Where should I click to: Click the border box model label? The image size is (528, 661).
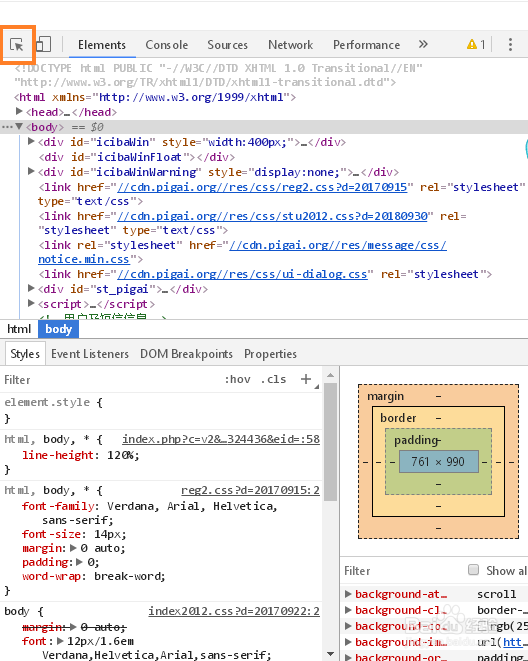pos(398,418)
